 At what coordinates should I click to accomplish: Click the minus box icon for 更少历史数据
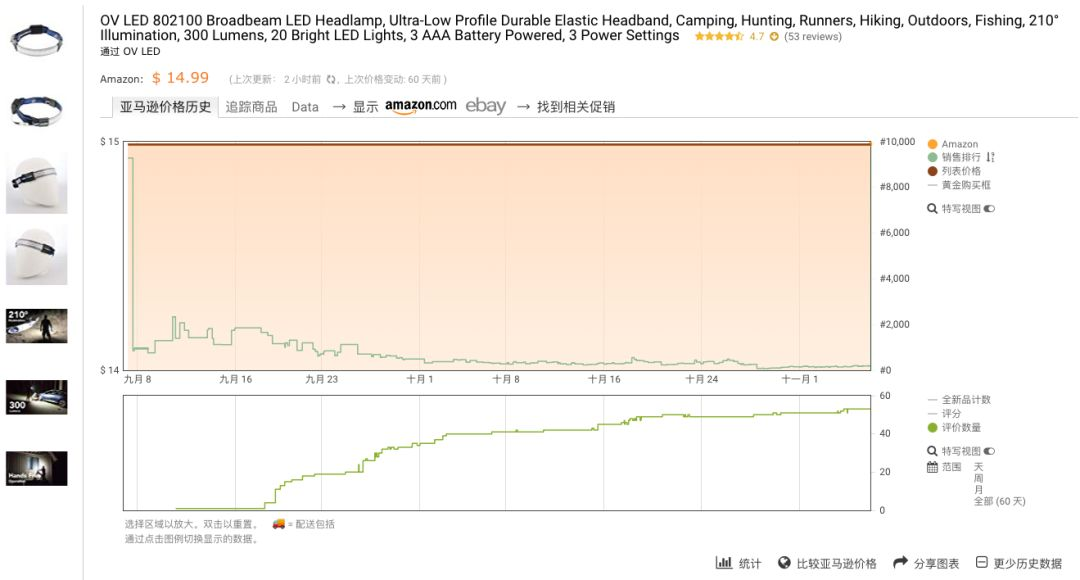point(982,563)
